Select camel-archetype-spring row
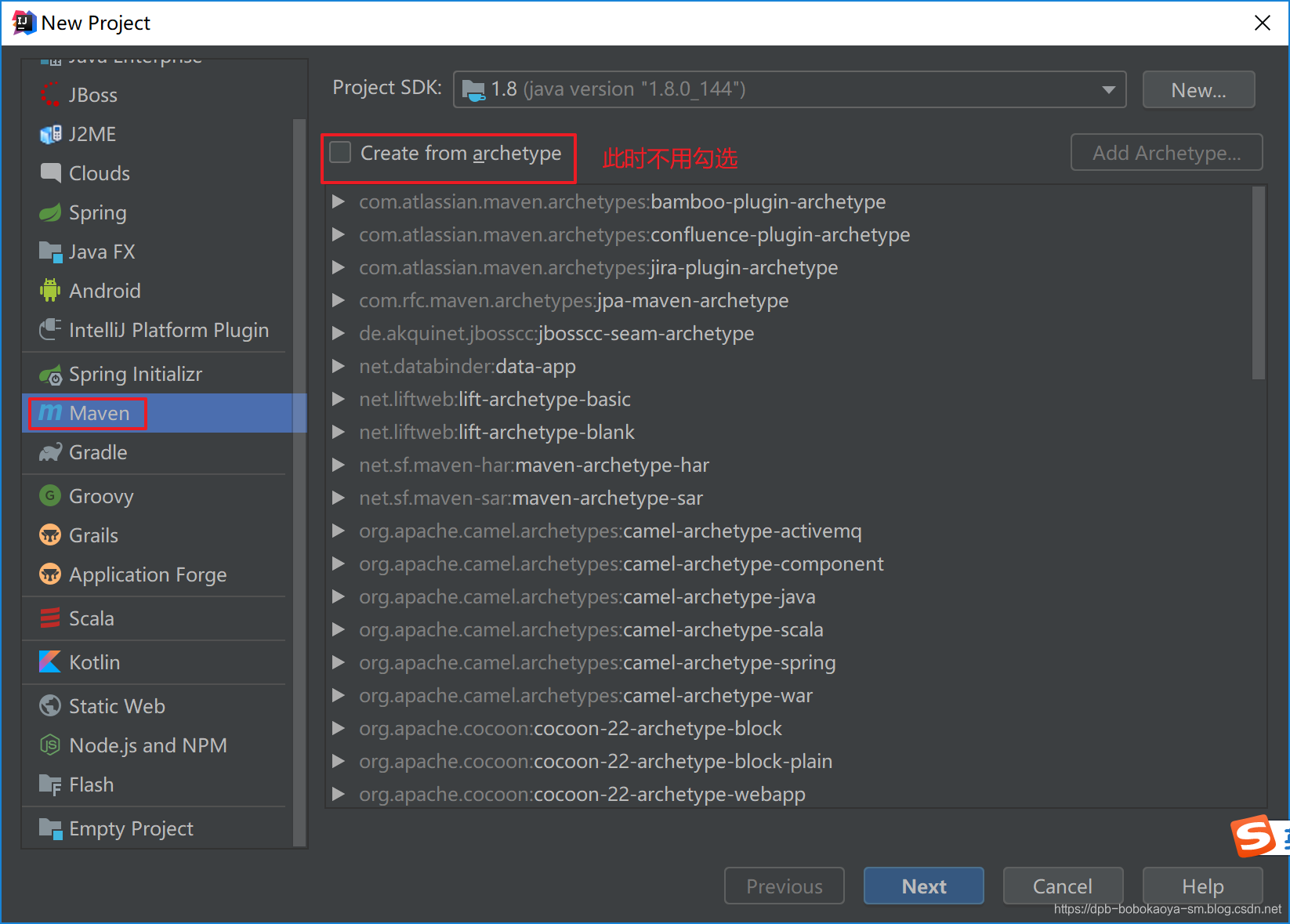This screenshot has height=924, width=1290. coord(789,662)
